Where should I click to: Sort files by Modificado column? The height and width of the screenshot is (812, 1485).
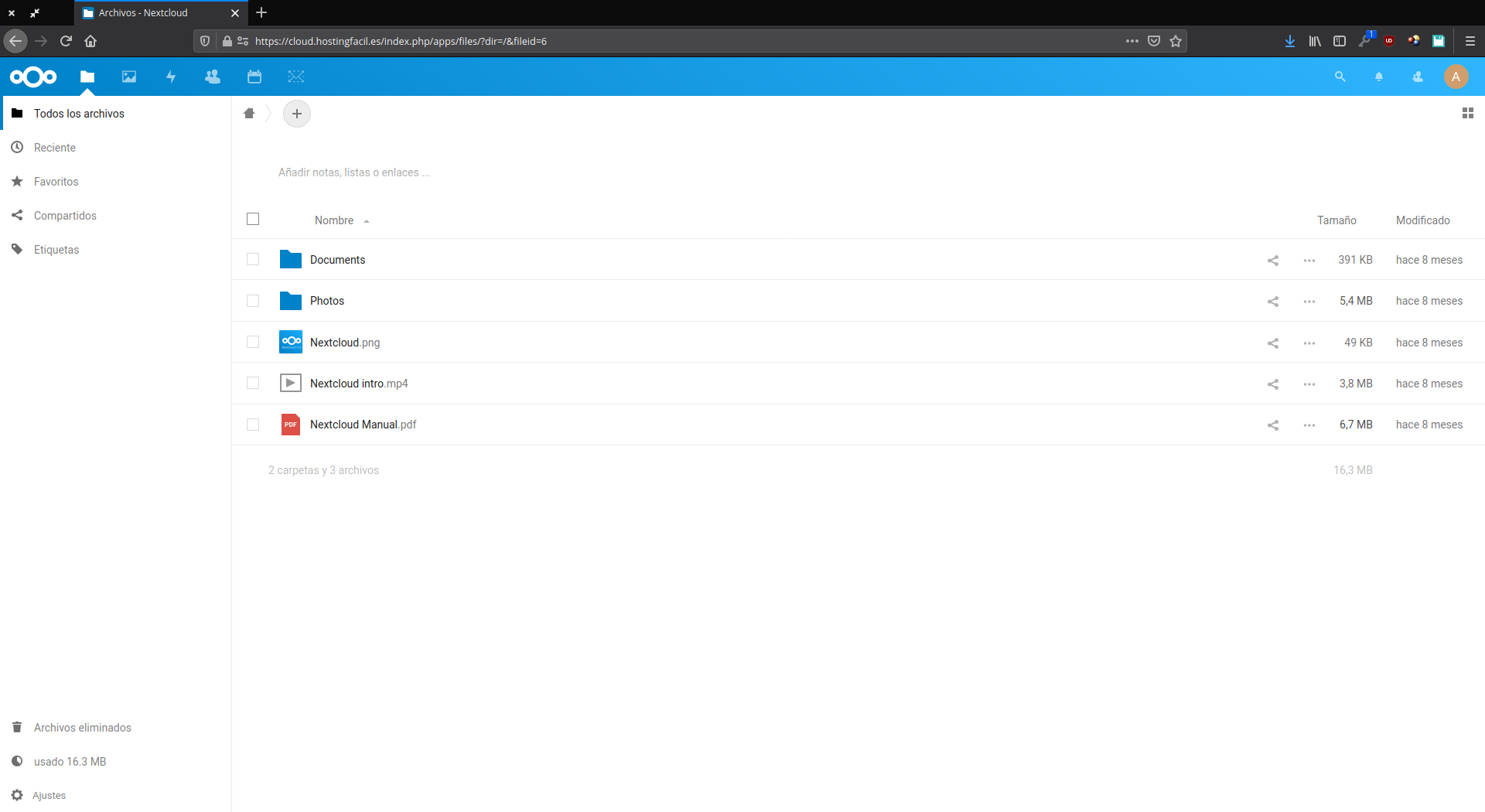[x=1422, y=220]
